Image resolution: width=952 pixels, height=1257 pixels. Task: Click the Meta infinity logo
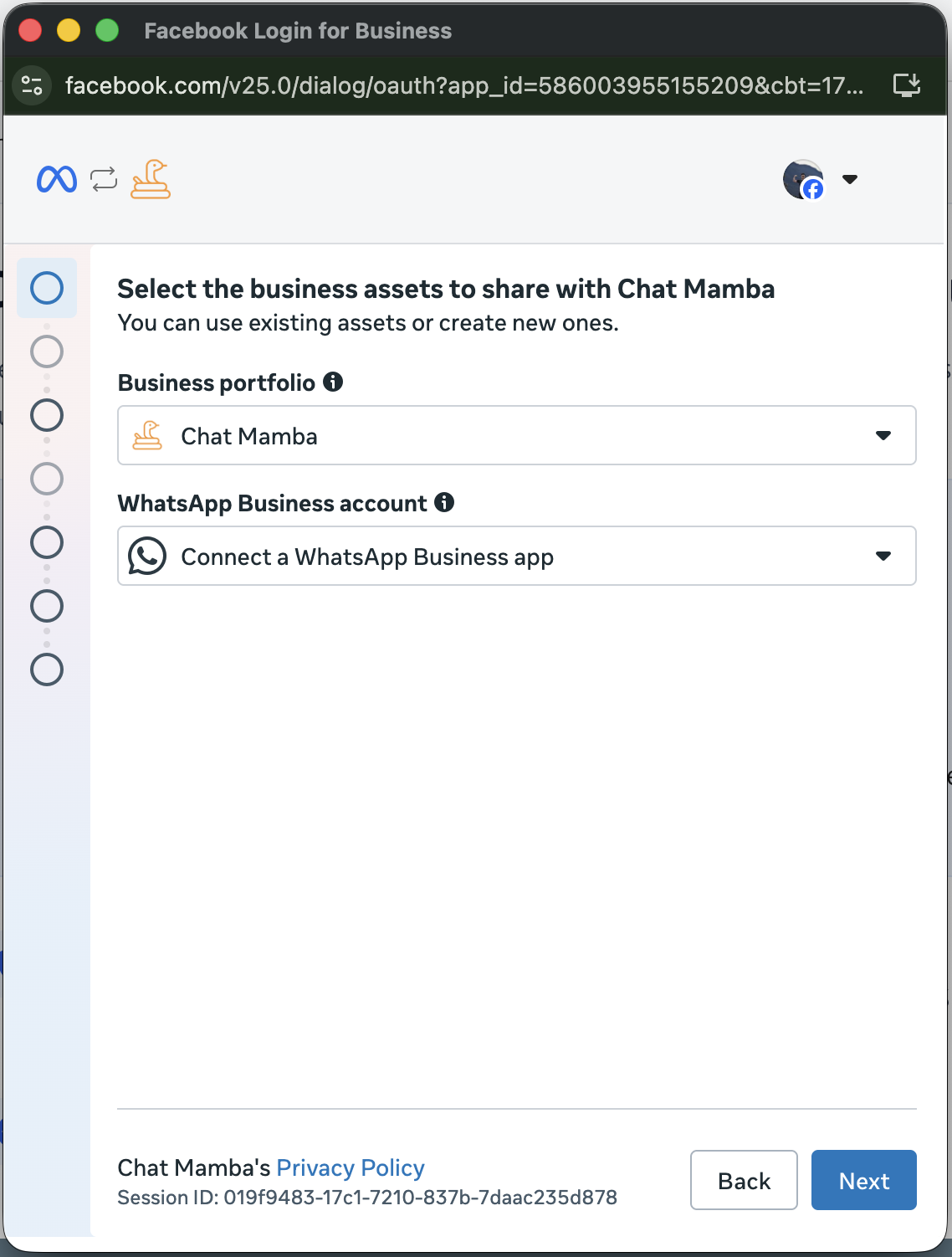57,179
